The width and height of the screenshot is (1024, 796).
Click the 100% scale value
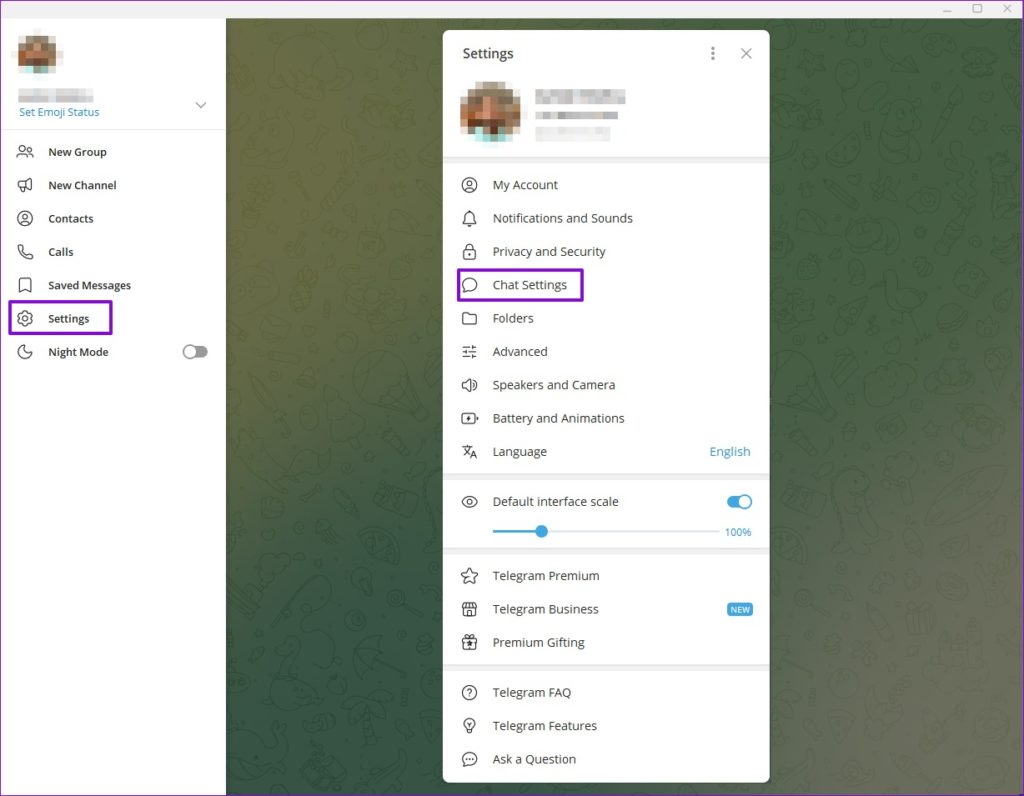737,532
